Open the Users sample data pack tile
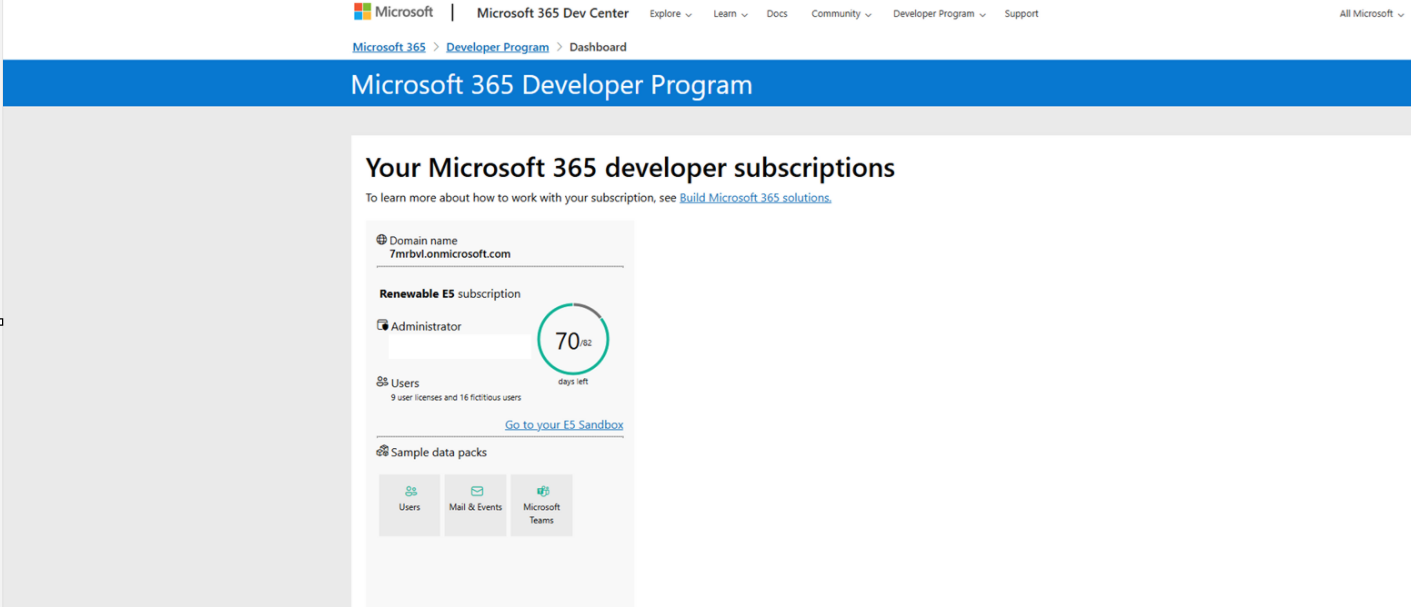Screen dimensions: 1411x607 tap(409, 505)
